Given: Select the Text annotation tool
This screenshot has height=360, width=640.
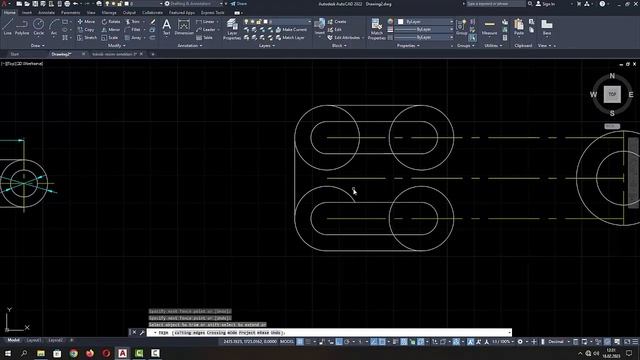Looking at the screenshot, I should 167,27.
